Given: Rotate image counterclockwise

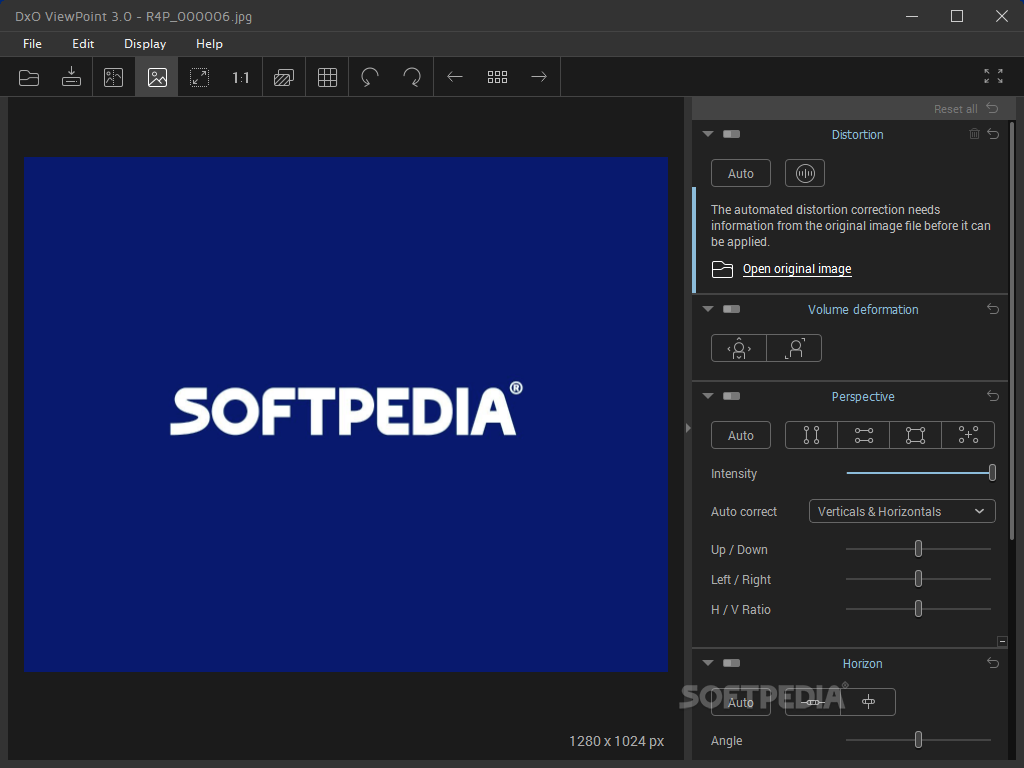Looking at the screenshot, I should [370, 77].
